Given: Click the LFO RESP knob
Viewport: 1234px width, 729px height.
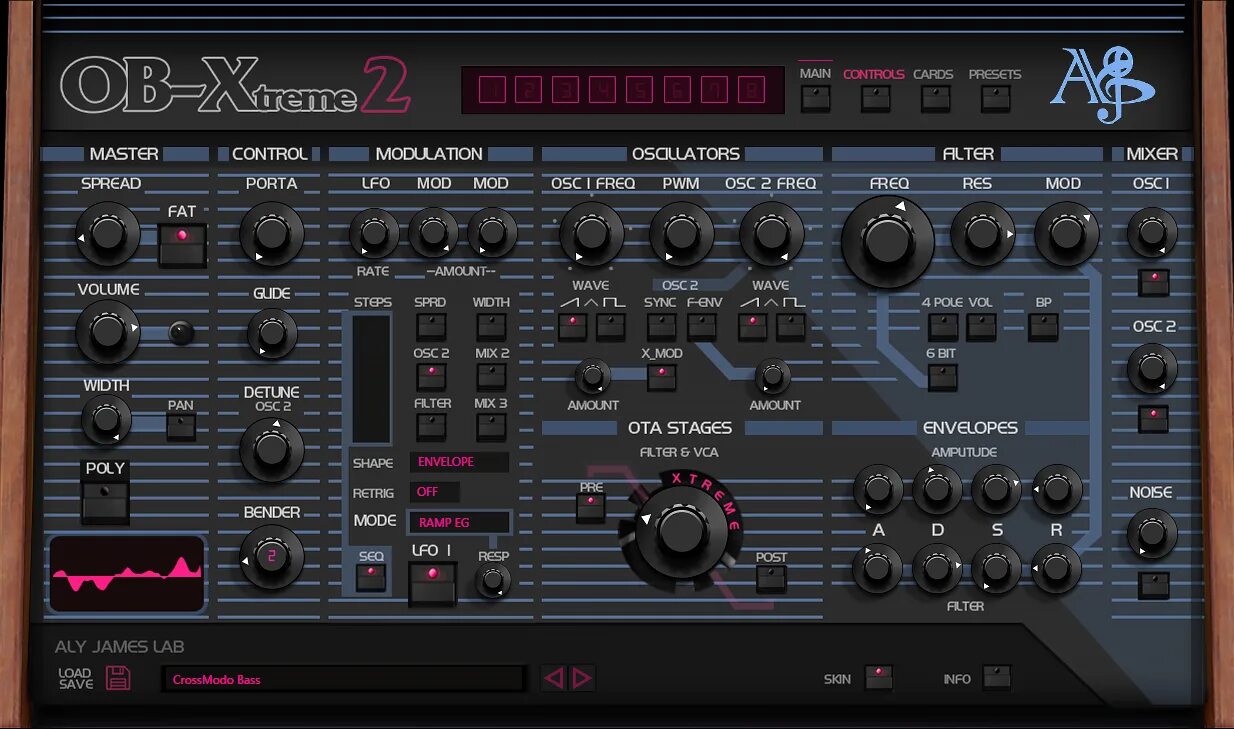Looking at the screenshot, I should (492, 581).
